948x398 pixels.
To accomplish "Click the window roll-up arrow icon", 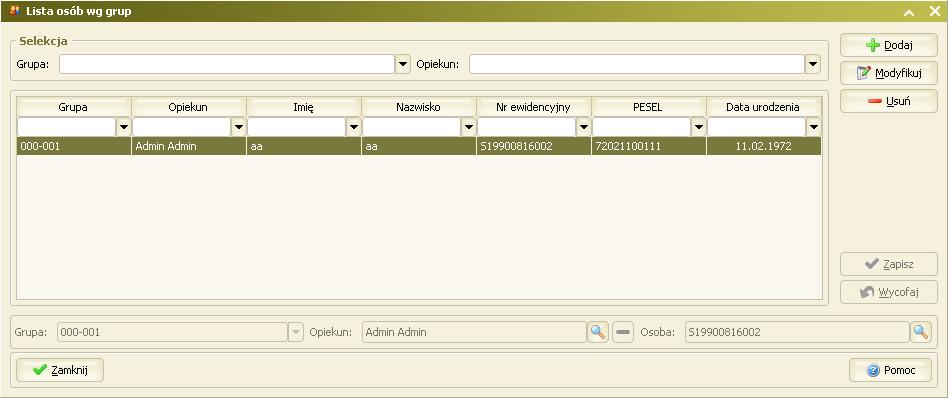I will coord(909,11).
